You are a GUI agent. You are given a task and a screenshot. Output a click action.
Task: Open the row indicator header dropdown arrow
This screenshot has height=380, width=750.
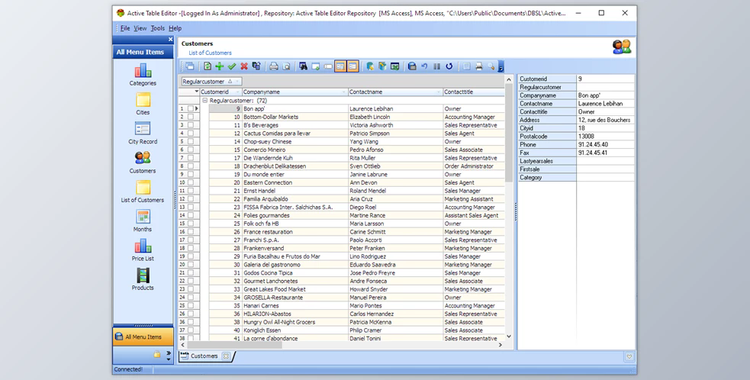pos(196,91)
